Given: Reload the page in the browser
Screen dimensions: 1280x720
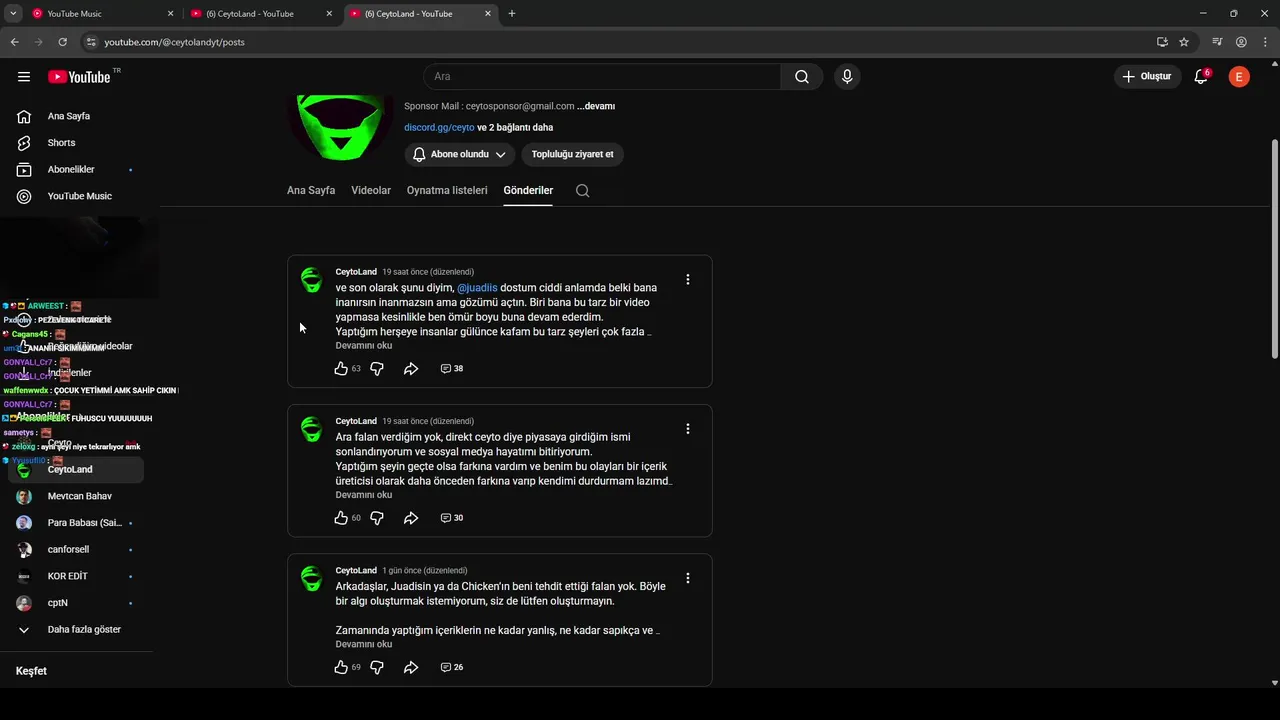Looking at the screenshot, I should tap(62, 42).
